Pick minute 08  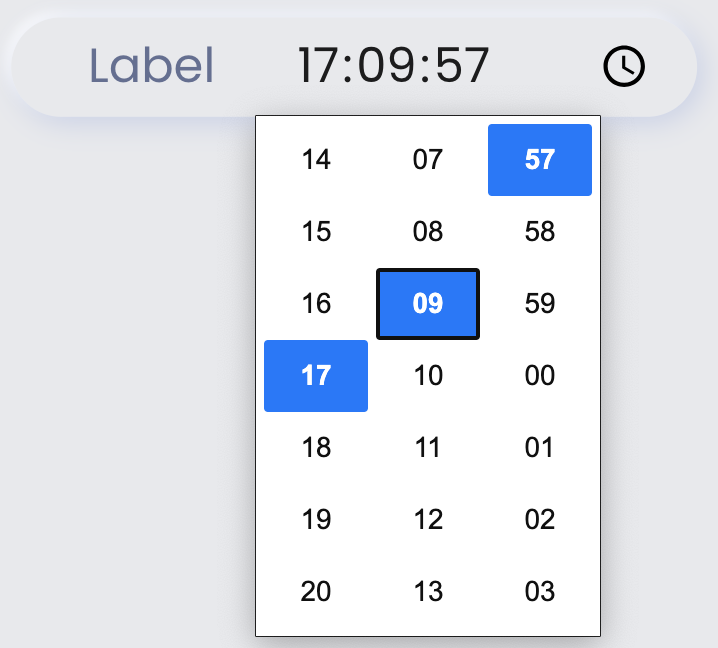[x=428, y=232]
